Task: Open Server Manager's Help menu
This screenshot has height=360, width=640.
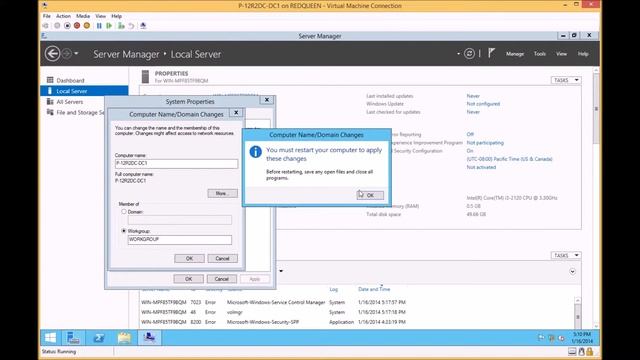Action: (583, 53)
